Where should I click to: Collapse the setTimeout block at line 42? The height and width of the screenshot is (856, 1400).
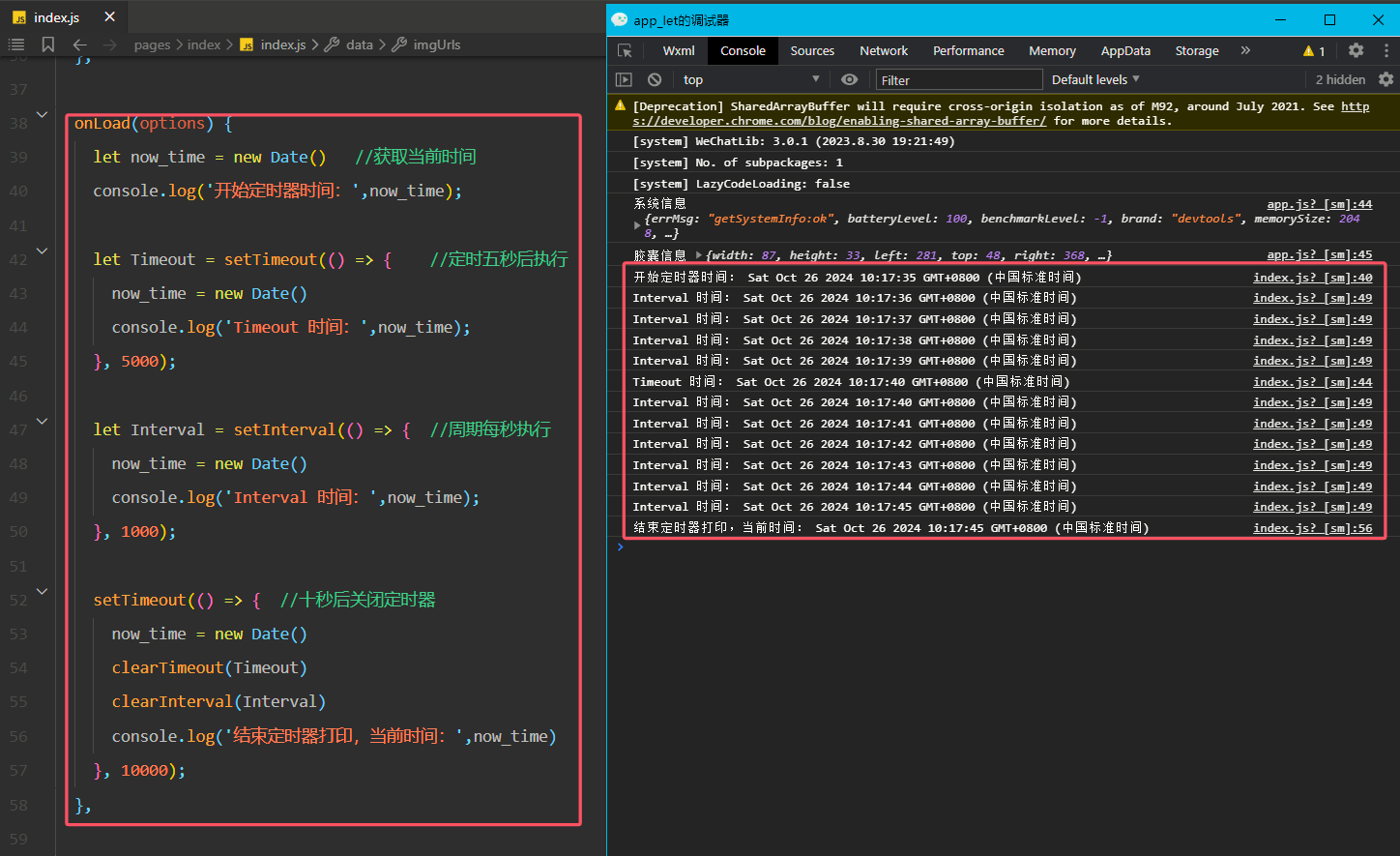coord(42,251)
